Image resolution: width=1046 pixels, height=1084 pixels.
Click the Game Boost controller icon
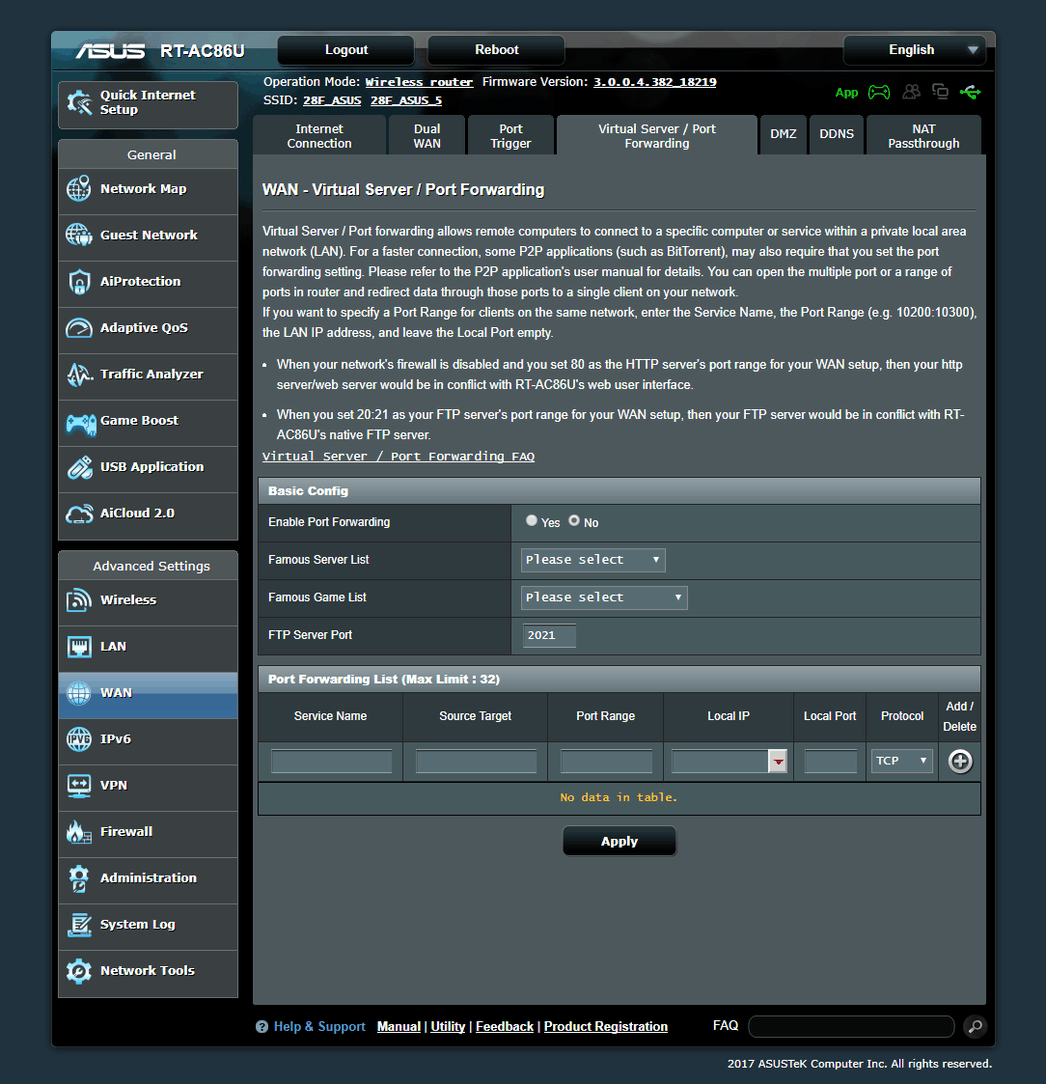80,422
